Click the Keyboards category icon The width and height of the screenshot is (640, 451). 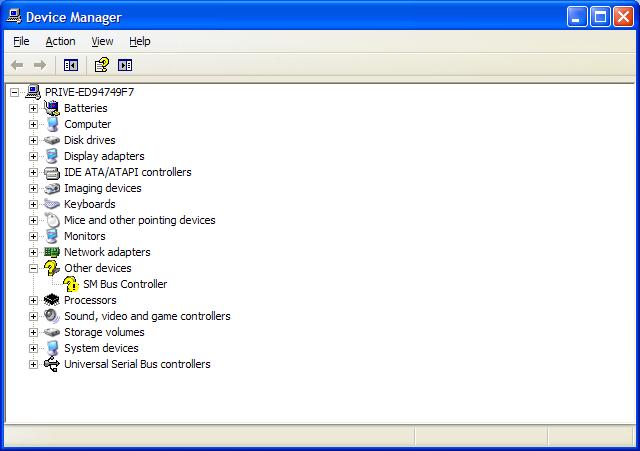52,204
